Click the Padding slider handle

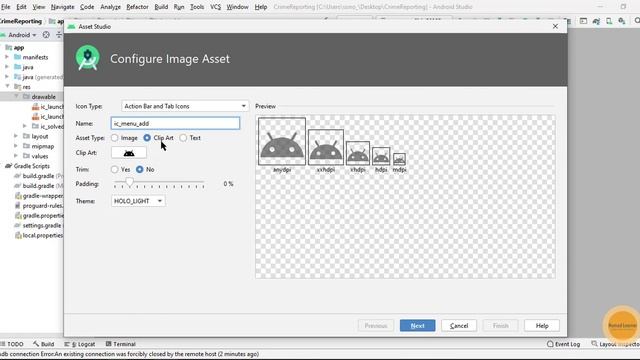point(129,182)
